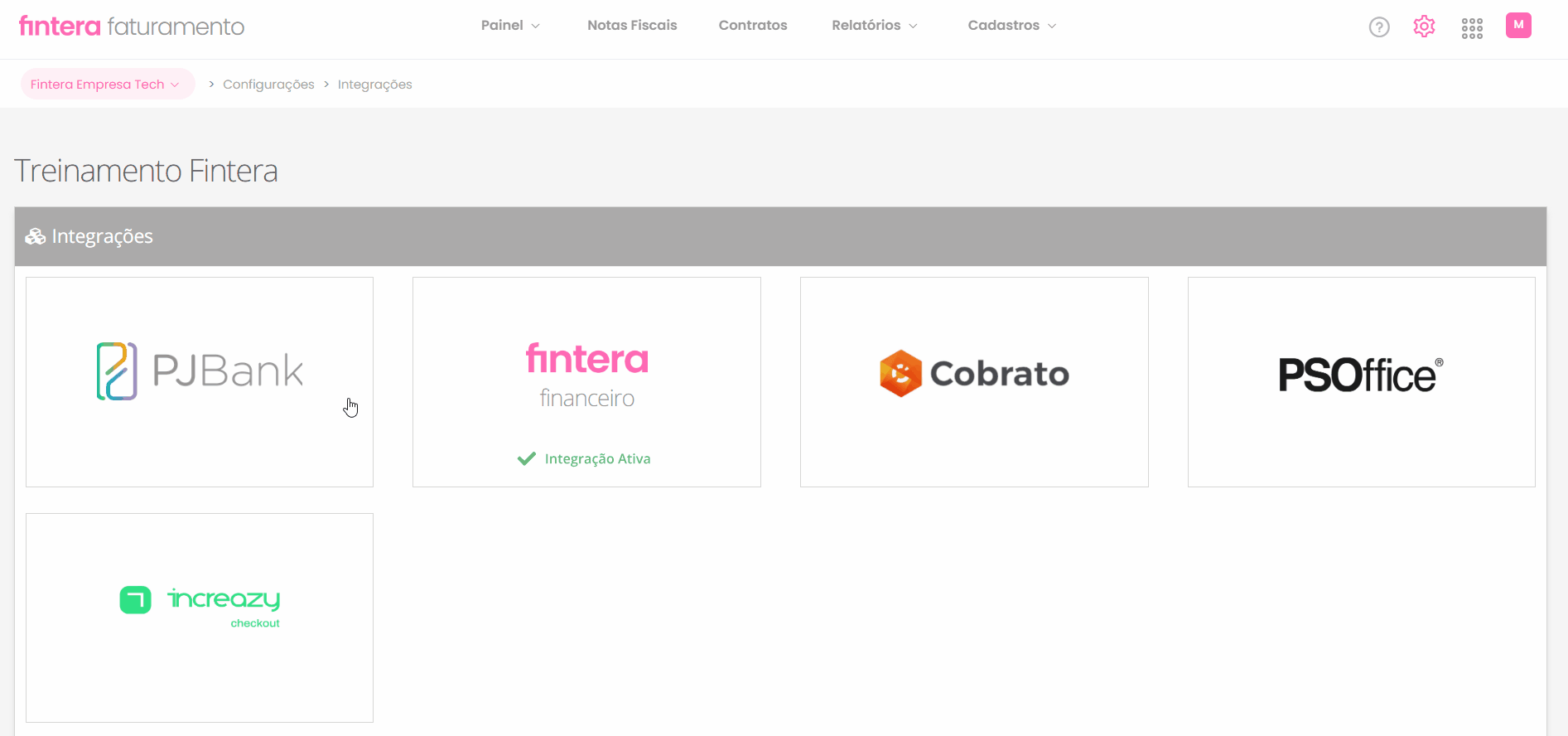Click the Integrações panel header icon

click(x=36, y=237)
